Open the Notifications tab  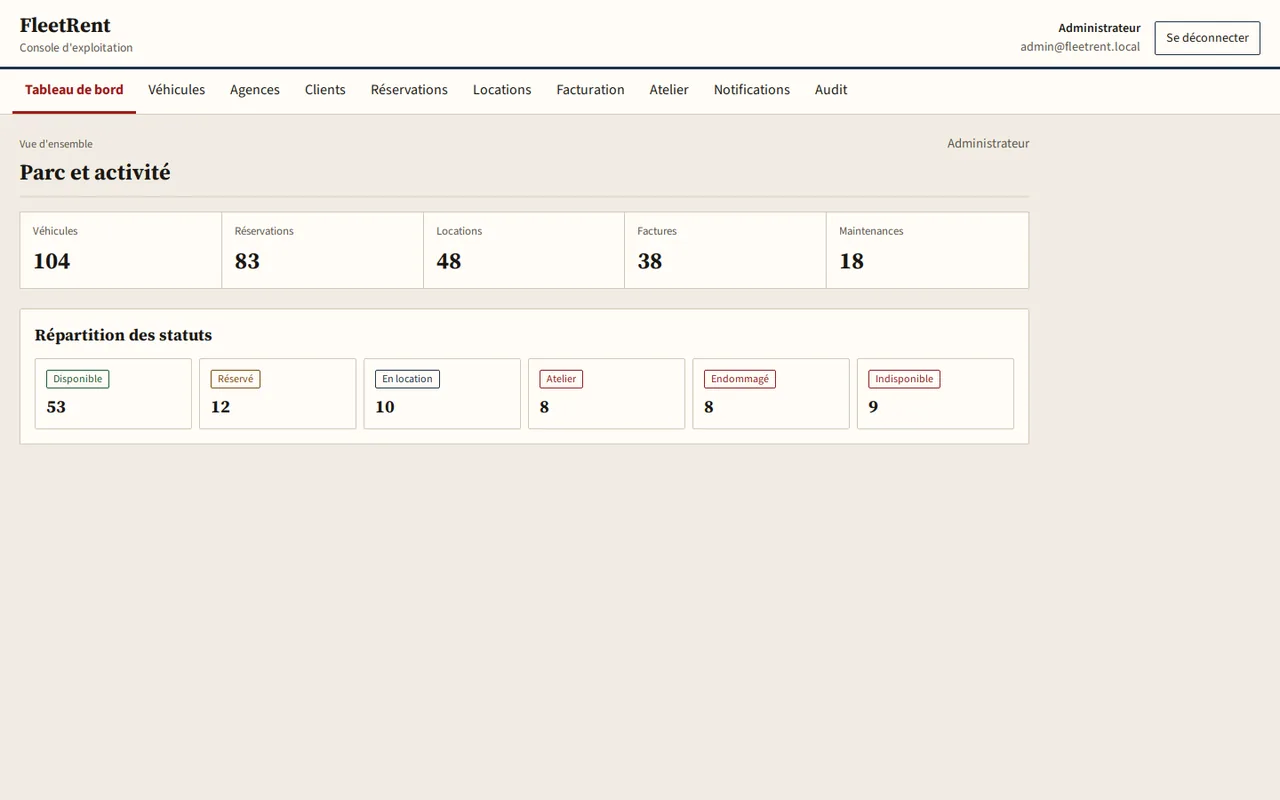(x=752, y=90)
